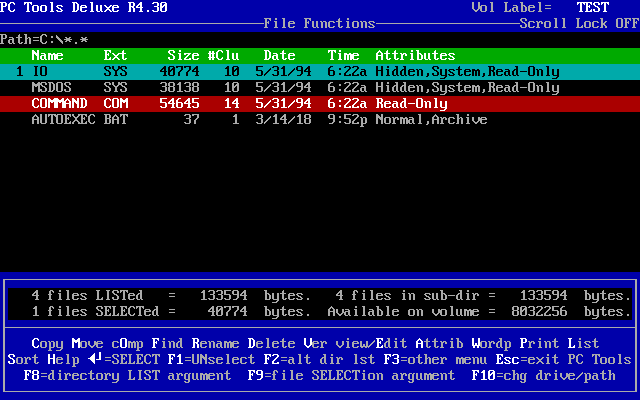Image resolution: width=640 pixels, height=400 pixels.
Task: Click F2=alt dir lst option
Action: 320,360
